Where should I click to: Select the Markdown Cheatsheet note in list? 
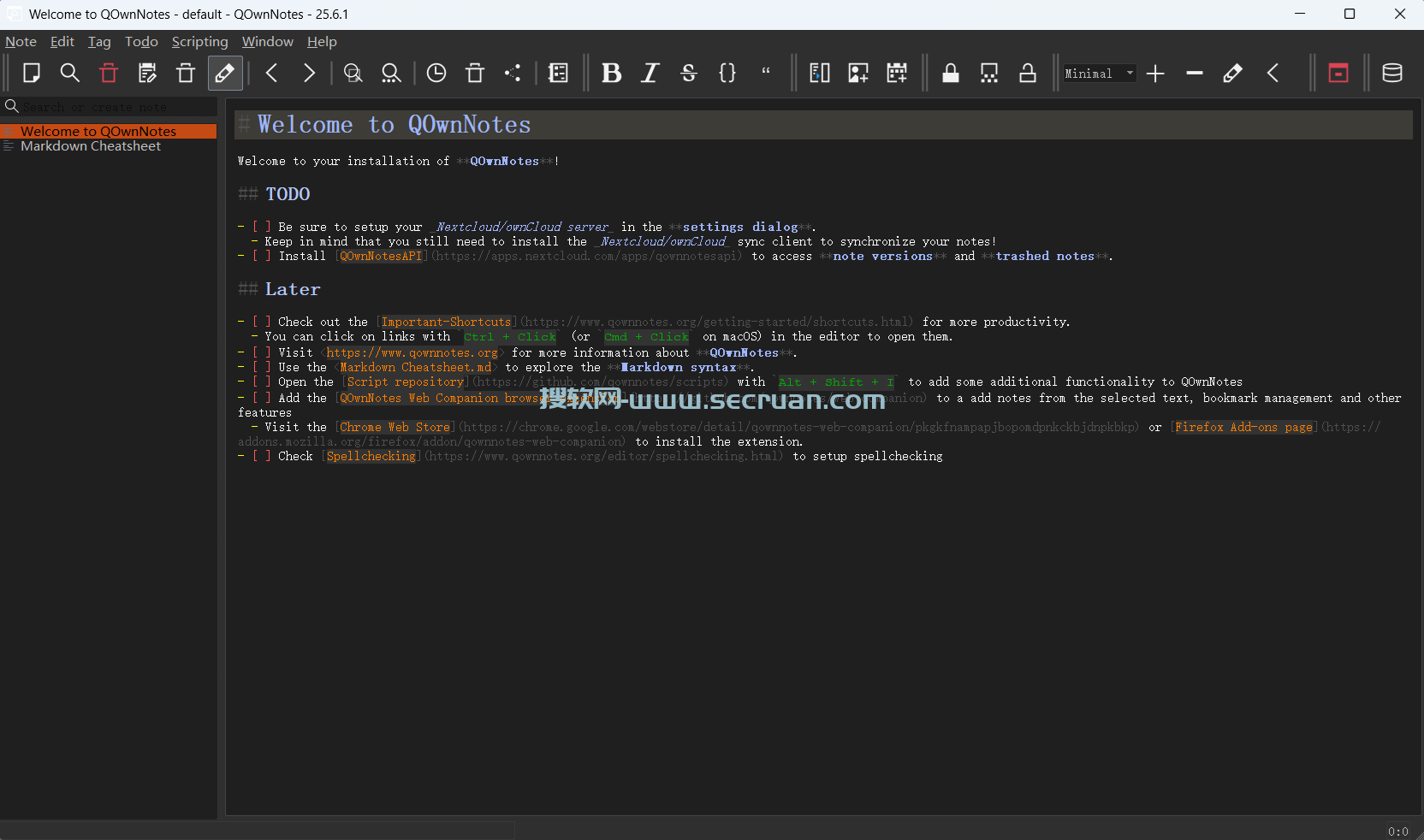click(109, 146)
